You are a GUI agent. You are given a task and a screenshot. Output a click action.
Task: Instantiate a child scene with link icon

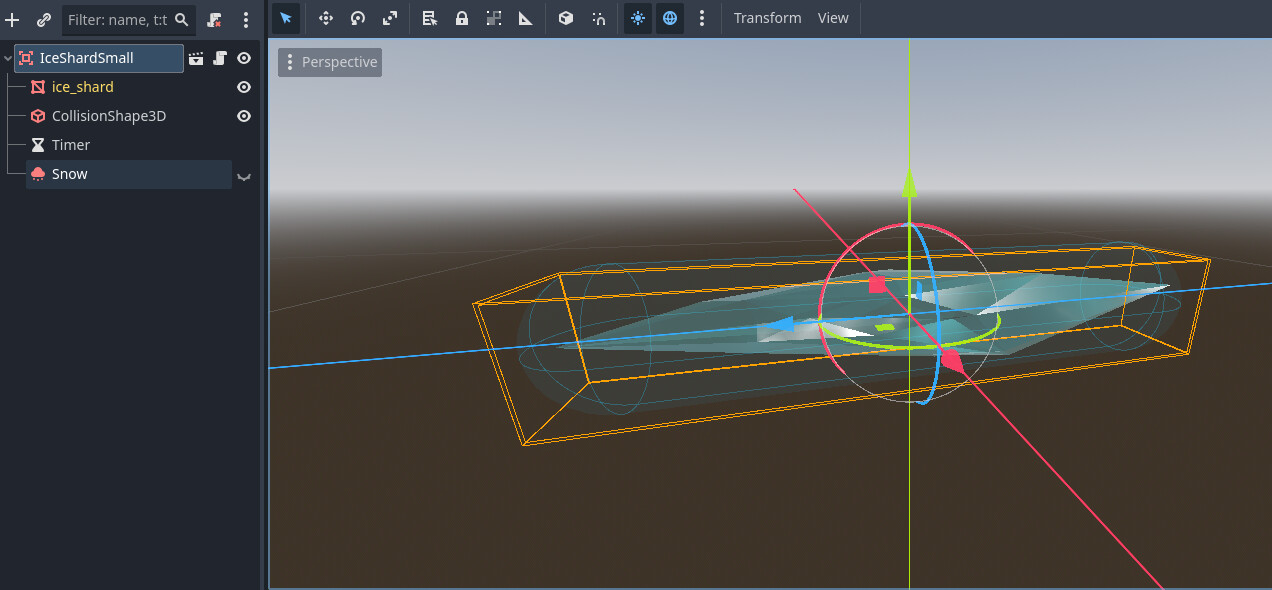44,20
